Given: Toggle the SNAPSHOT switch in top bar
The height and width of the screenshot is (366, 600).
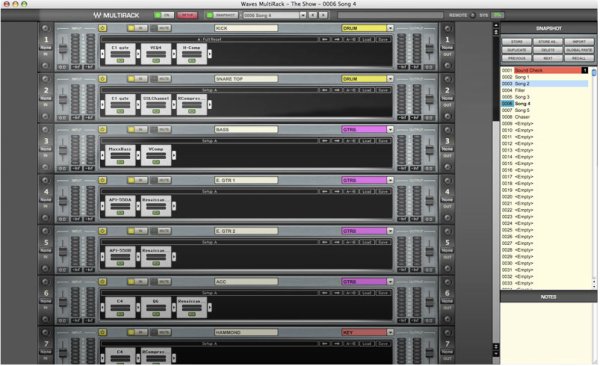Looking at the screenshot, I should pyautogui.click(x=222, y=15).
